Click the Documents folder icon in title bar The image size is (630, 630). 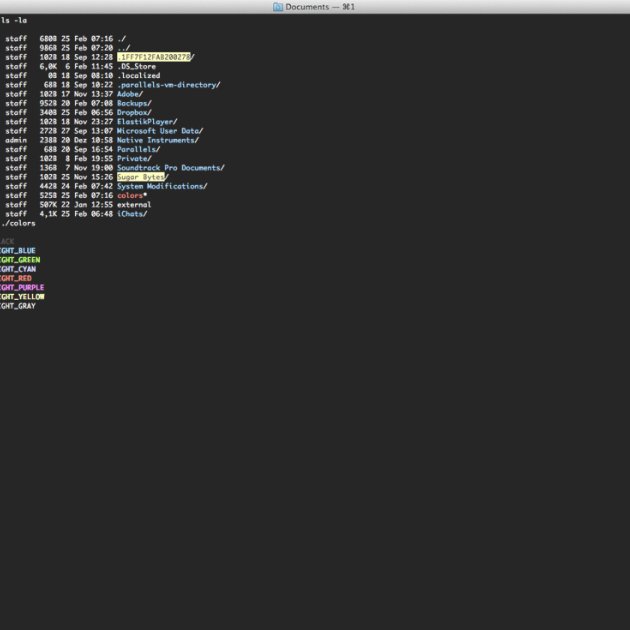pyautogui.click(x=277, y=7)
